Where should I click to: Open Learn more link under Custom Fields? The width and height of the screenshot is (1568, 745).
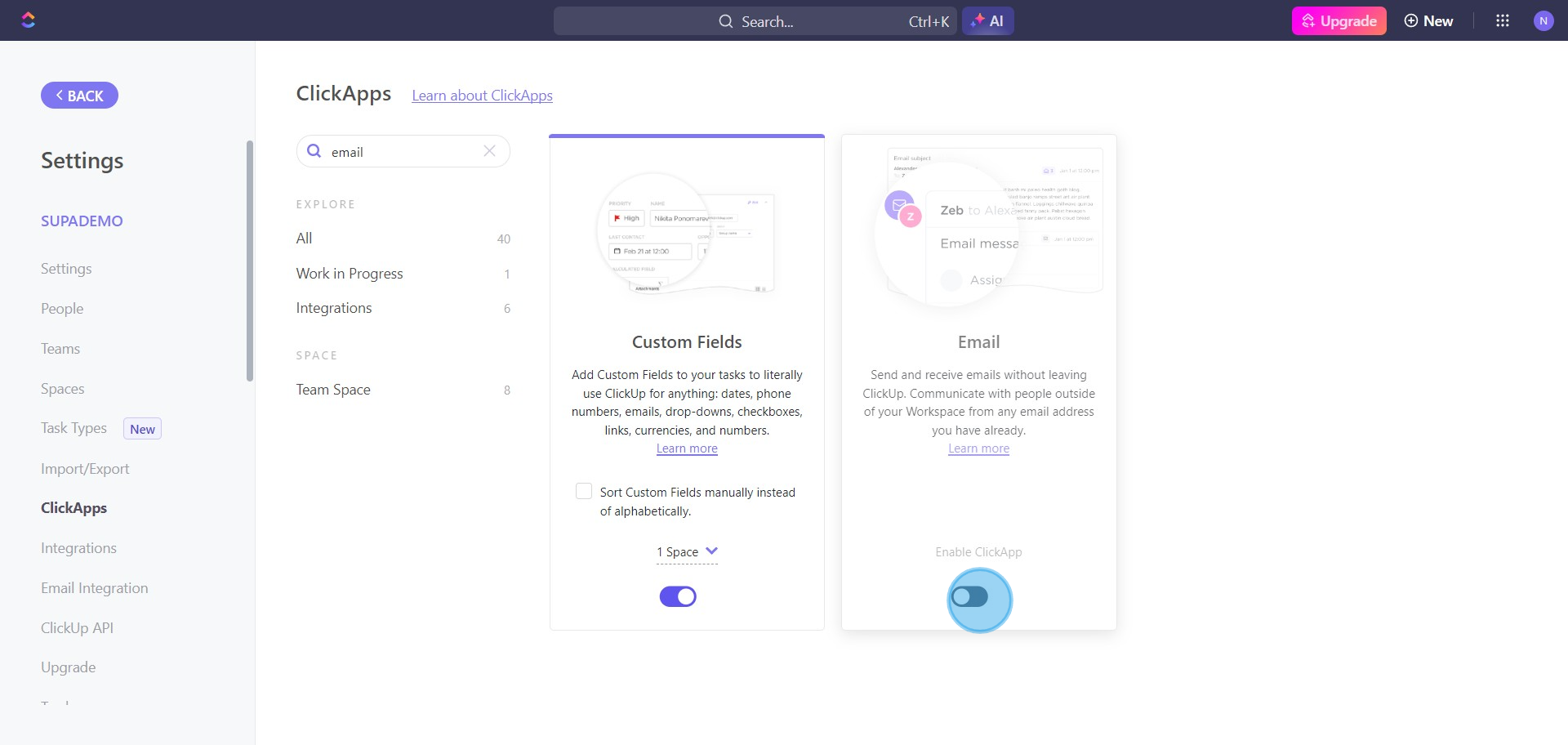click(687, 448)
